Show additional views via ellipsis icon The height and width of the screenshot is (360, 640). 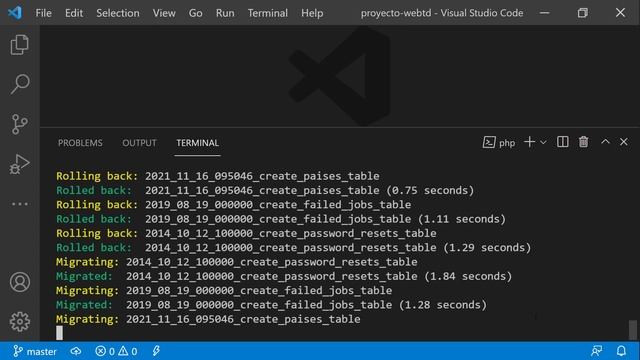coord(19,204)
